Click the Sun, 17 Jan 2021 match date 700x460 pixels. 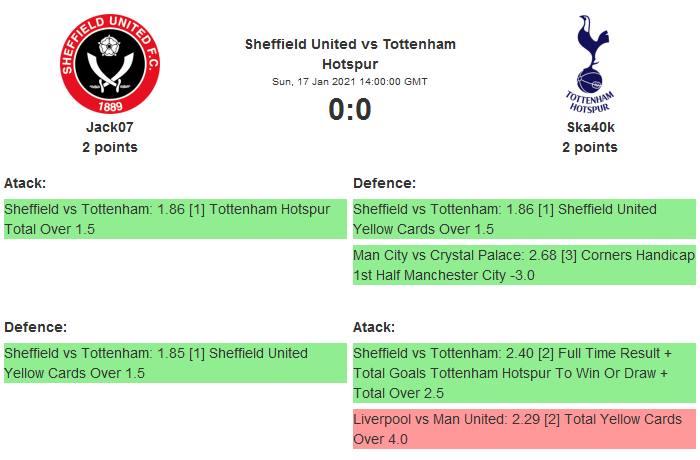tap(350, 82)
